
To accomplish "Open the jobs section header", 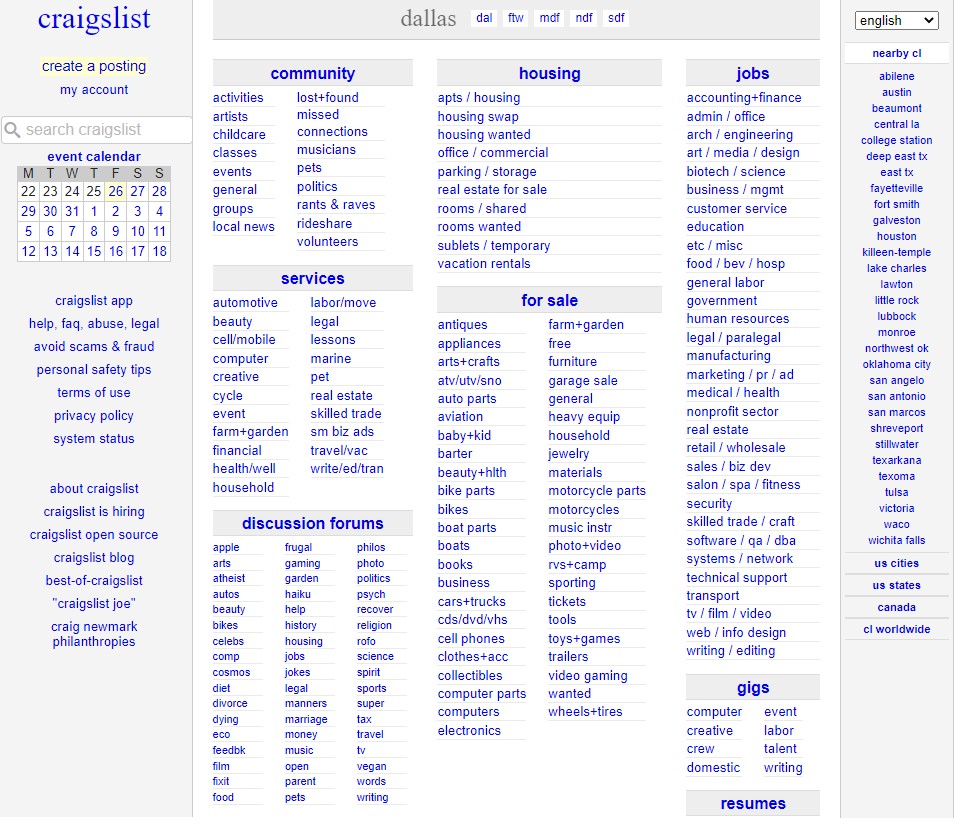I will tap(752, 73).
